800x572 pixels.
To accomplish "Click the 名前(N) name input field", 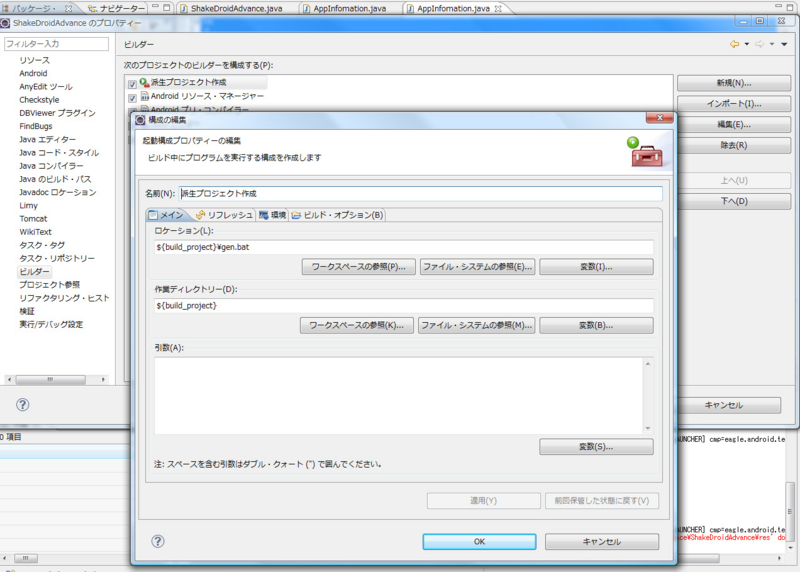I will pos(421,193).
